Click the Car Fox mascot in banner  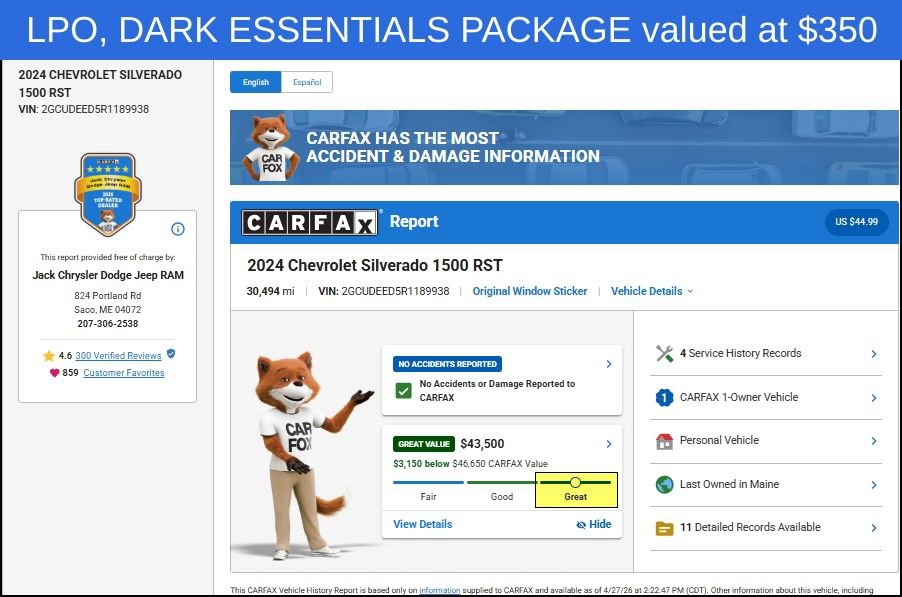coord(270,148)
